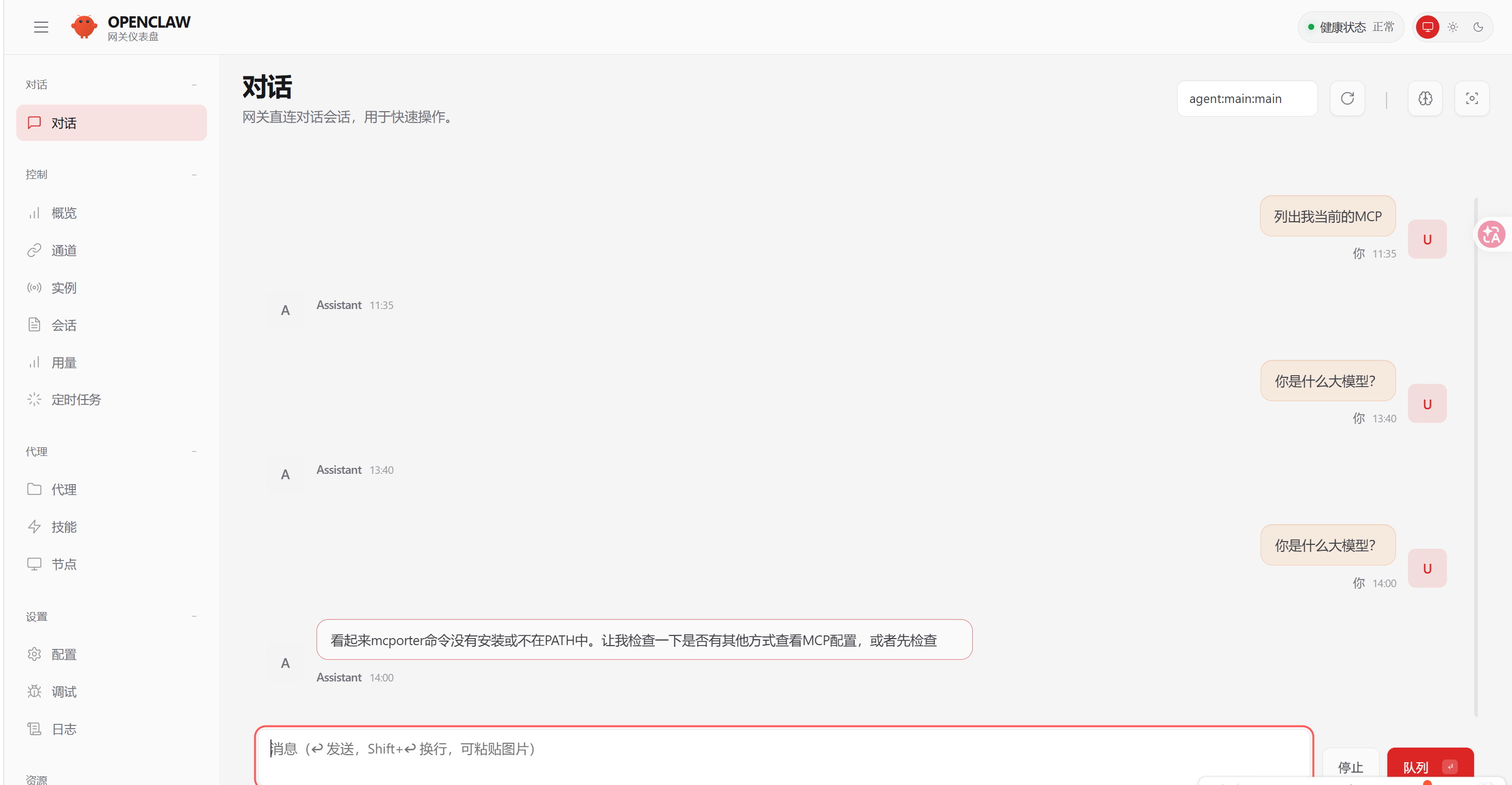Switch to dark theme moon icon
This screenshot has height=785, width=1512.
point(1478,27)
